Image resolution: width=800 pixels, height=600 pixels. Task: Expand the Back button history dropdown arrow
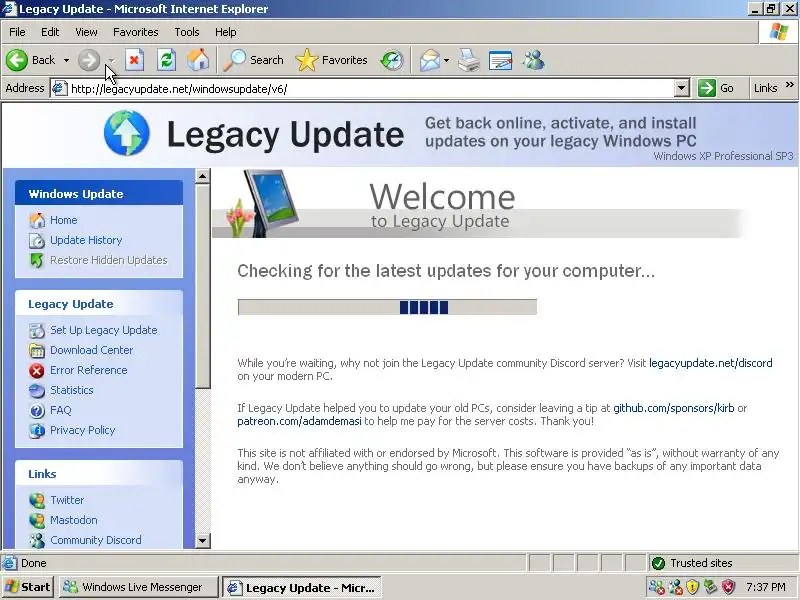click(66, 60)
